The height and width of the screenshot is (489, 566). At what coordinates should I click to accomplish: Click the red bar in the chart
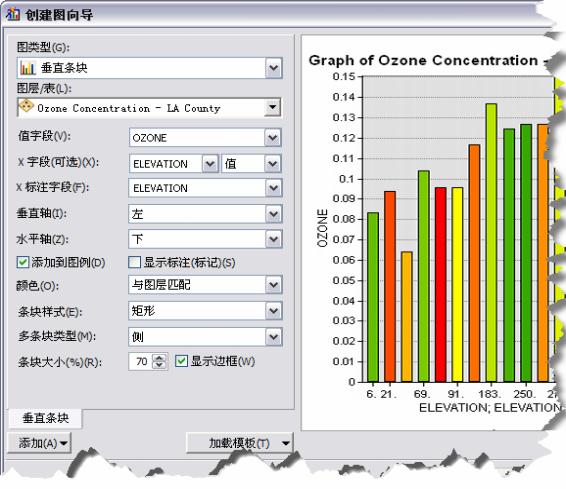(440, 285)
